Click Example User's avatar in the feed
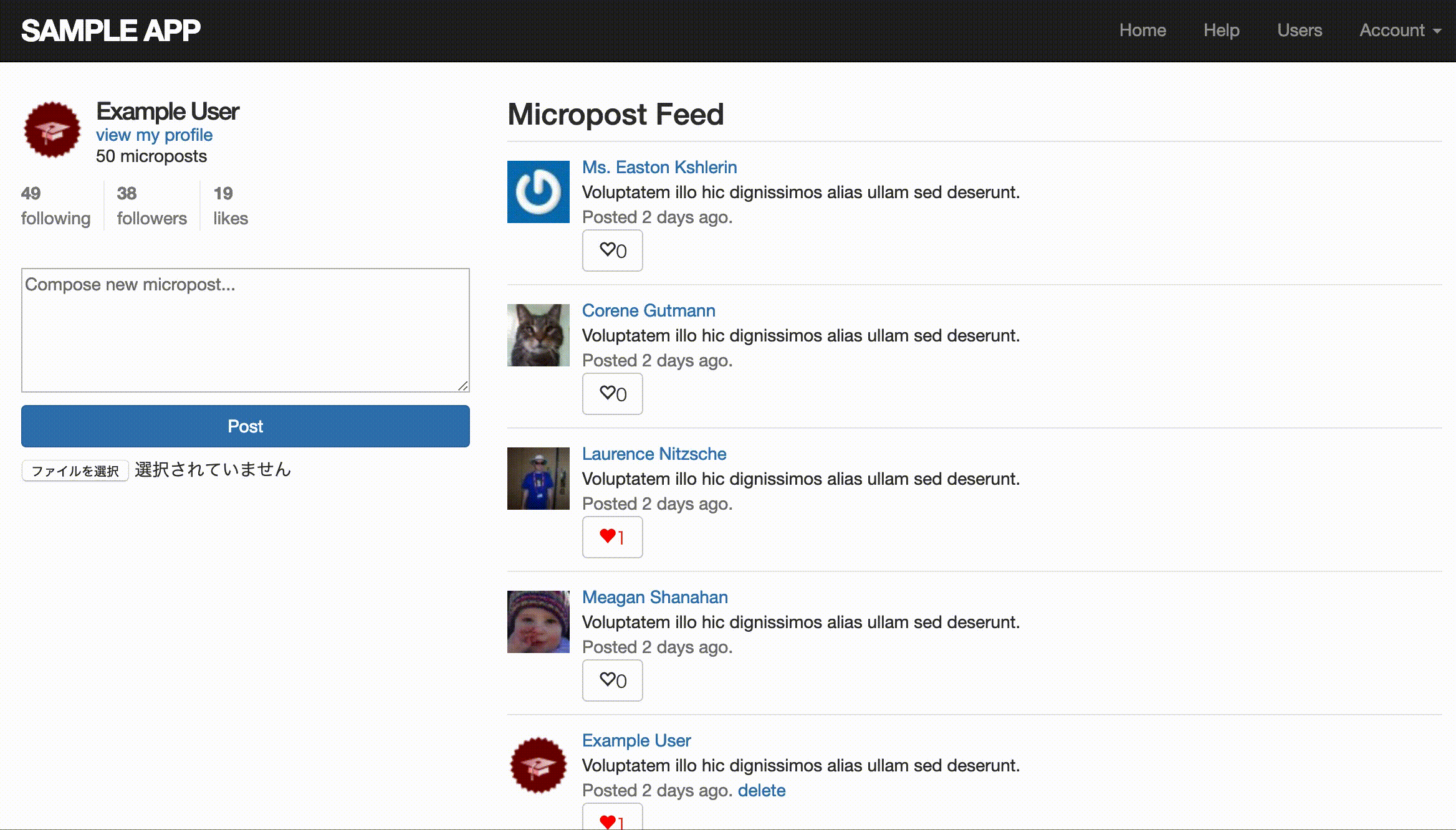This screenshot has width=1456, height=830. click(x=538, y=765)
